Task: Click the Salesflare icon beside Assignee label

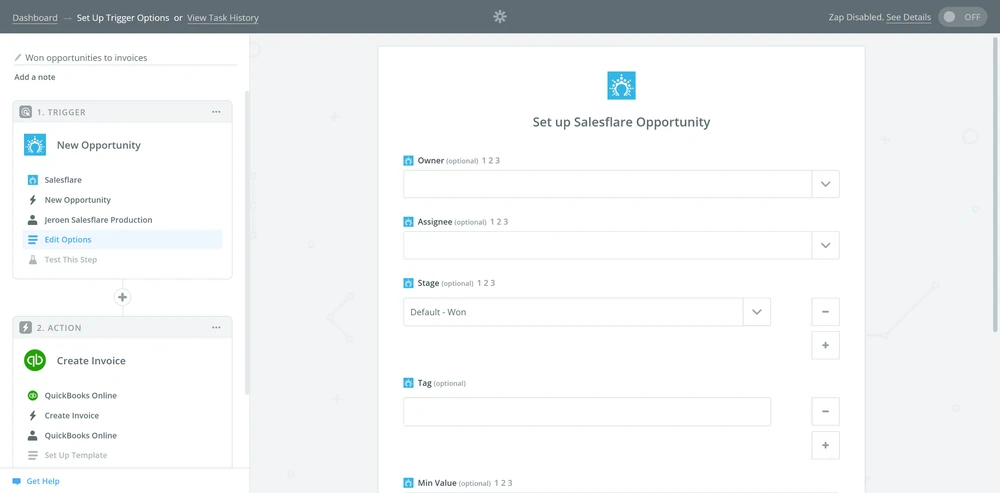Action: click(x=409, y=222)
